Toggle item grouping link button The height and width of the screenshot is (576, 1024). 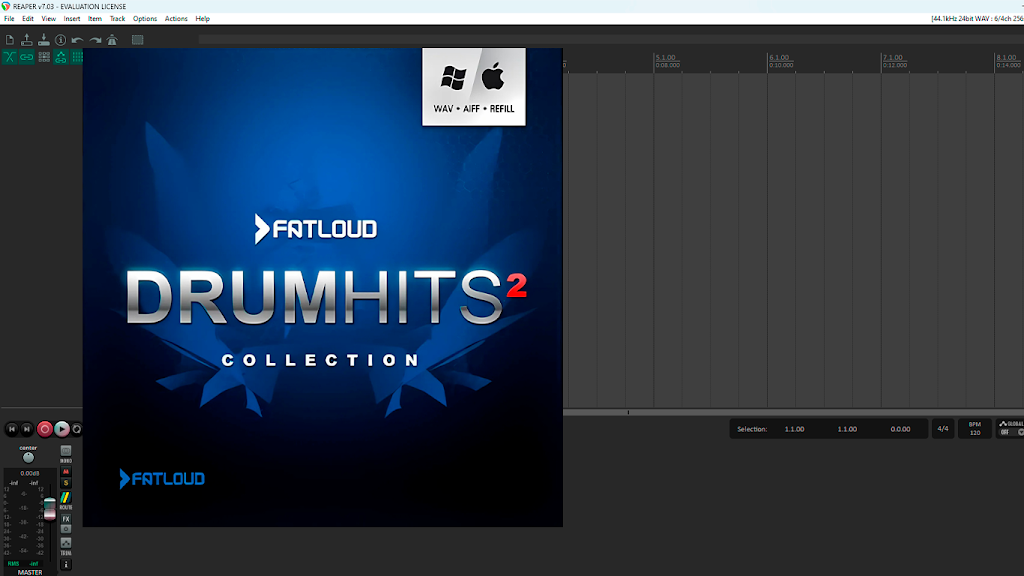point(27,57)
